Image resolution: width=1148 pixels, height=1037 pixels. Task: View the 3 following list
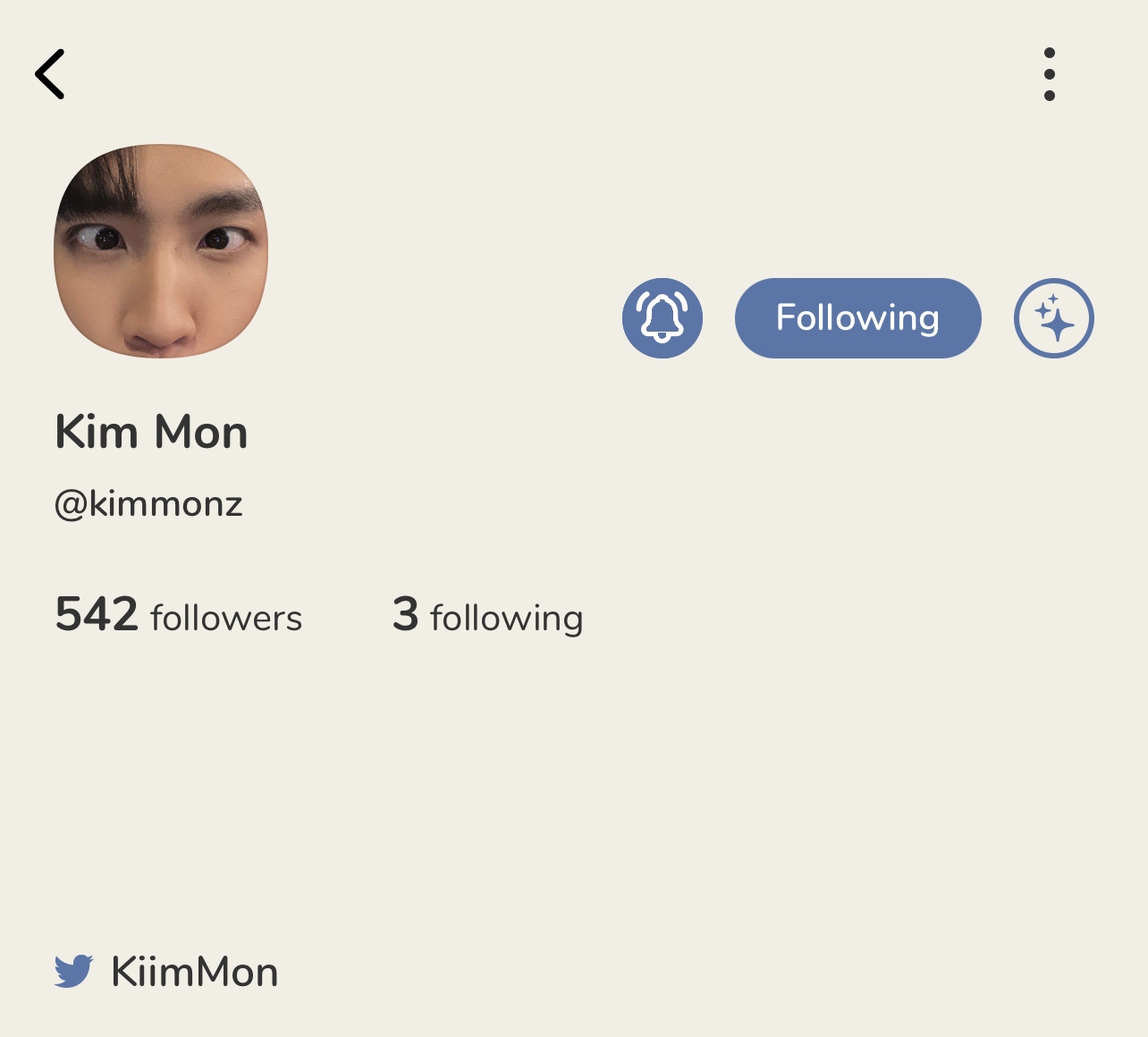point(487,616)
